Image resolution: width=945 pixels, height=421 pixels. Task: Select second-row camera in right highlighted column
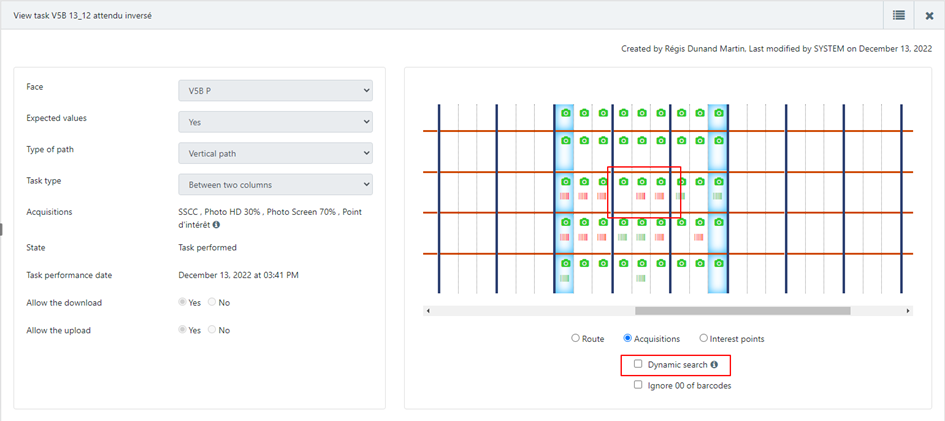pyautogui.click(x=718, y=140)
